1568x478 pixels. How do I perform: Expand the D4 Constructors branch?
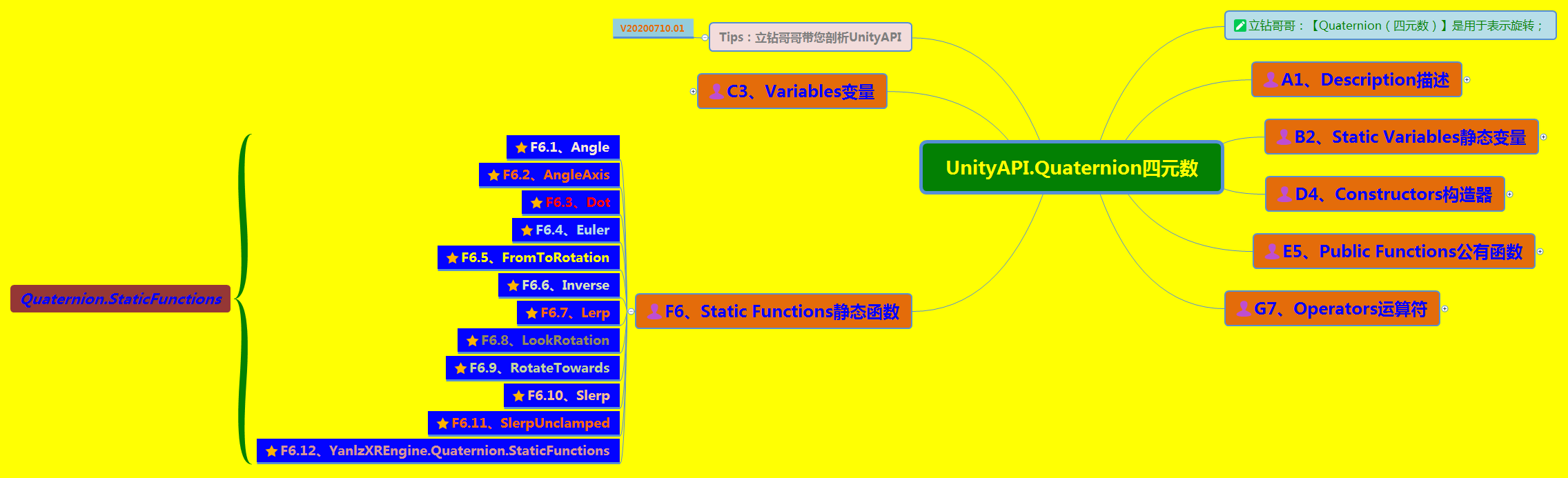1509,194
